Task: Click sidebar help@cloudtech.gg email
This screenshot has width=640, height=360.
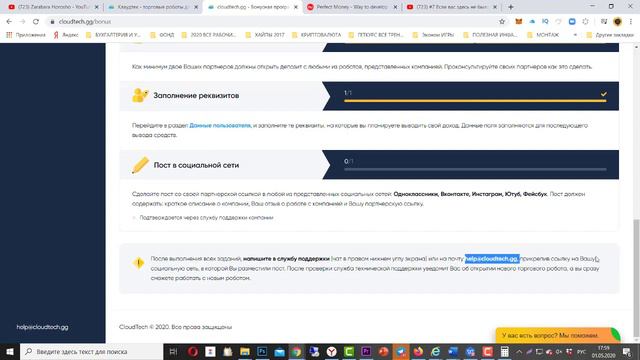Action: (42, 327)
